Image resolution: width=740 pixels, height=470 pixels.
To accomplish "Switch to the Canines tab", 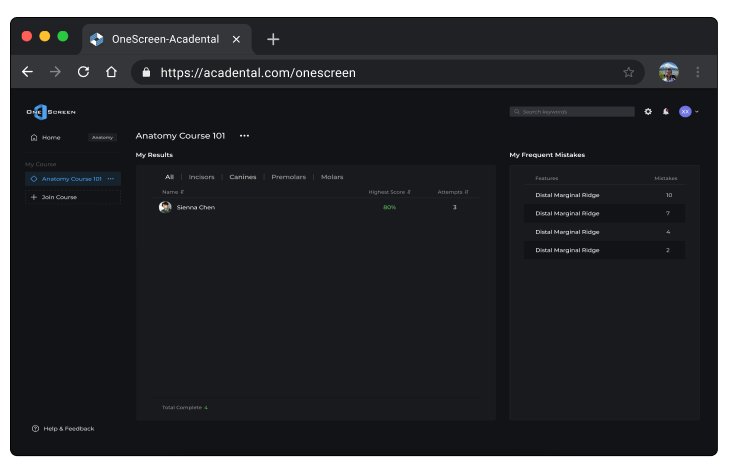I will (243, 177).
